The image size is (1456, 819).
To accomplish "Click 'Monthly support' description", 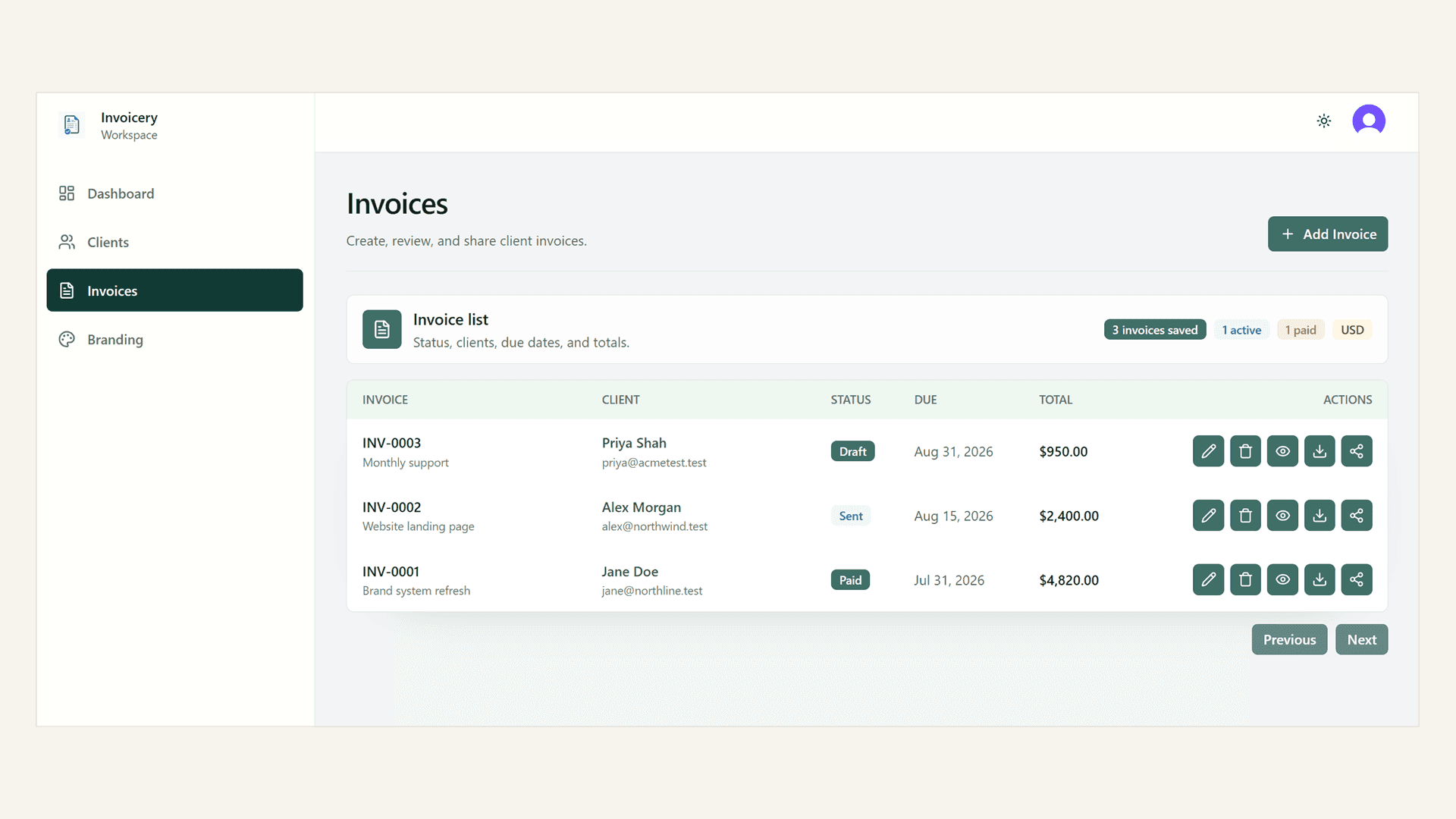I will 405,463.
